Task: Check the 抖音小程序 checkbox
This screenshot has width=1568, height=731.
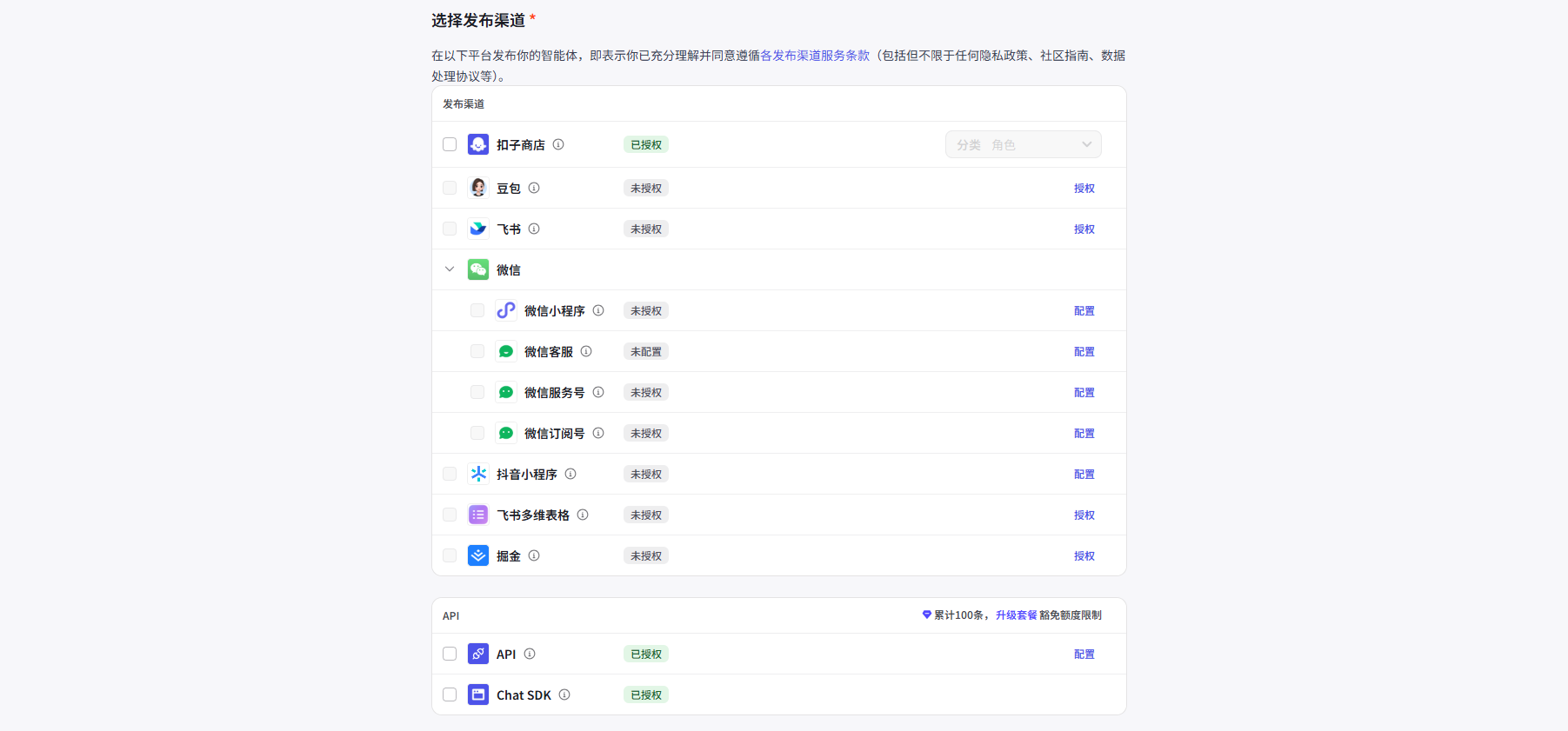Action: [x=450, y=474]
